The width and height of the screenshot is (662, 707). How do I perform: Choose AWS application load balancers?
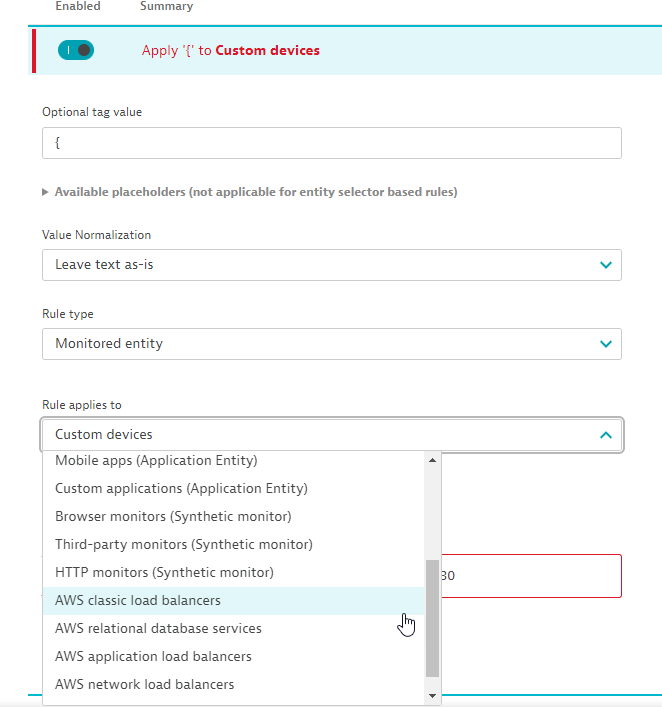(x=153, y=657)
